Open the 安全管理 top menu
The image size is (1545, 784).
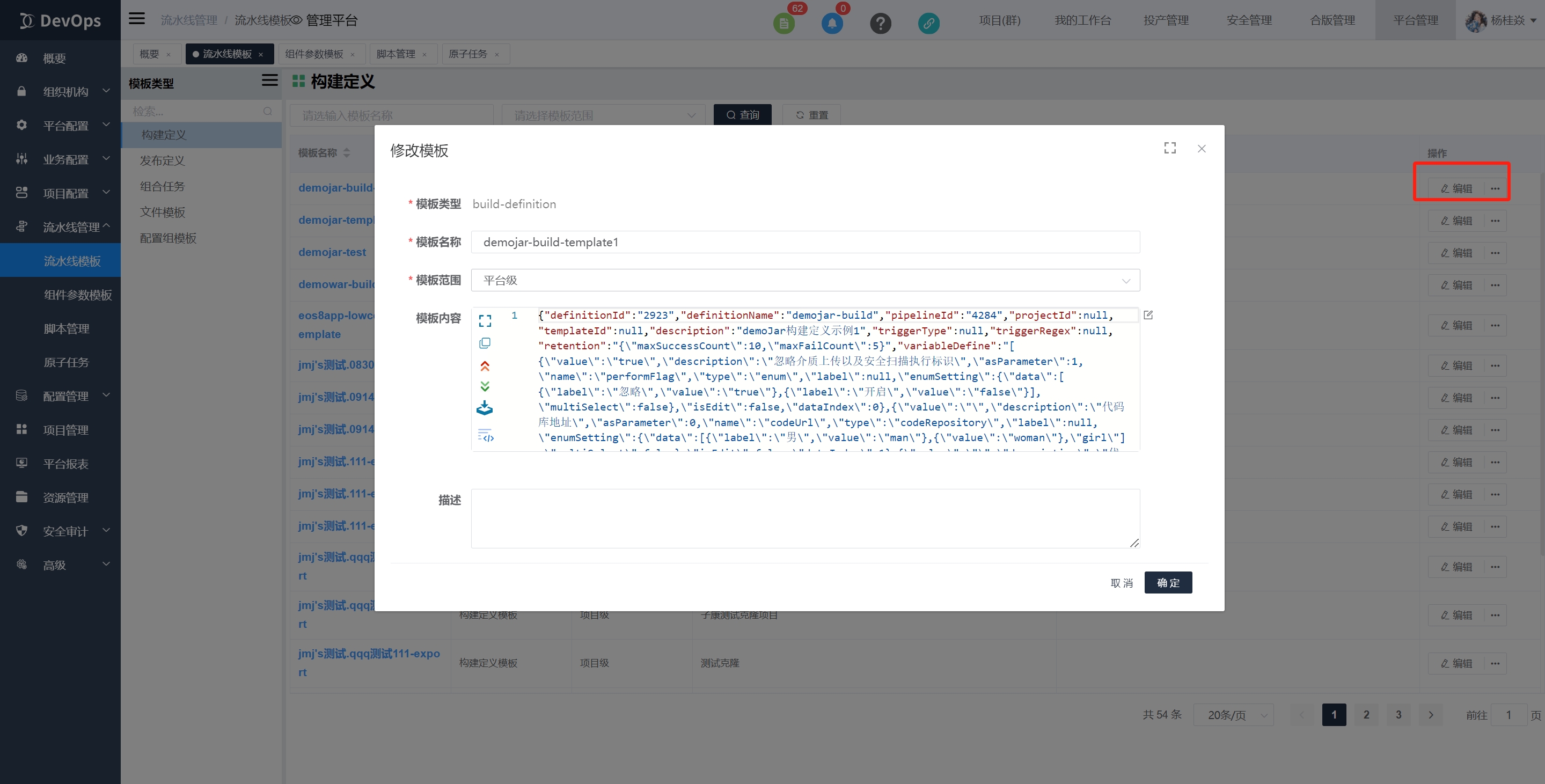[1249, 20]
